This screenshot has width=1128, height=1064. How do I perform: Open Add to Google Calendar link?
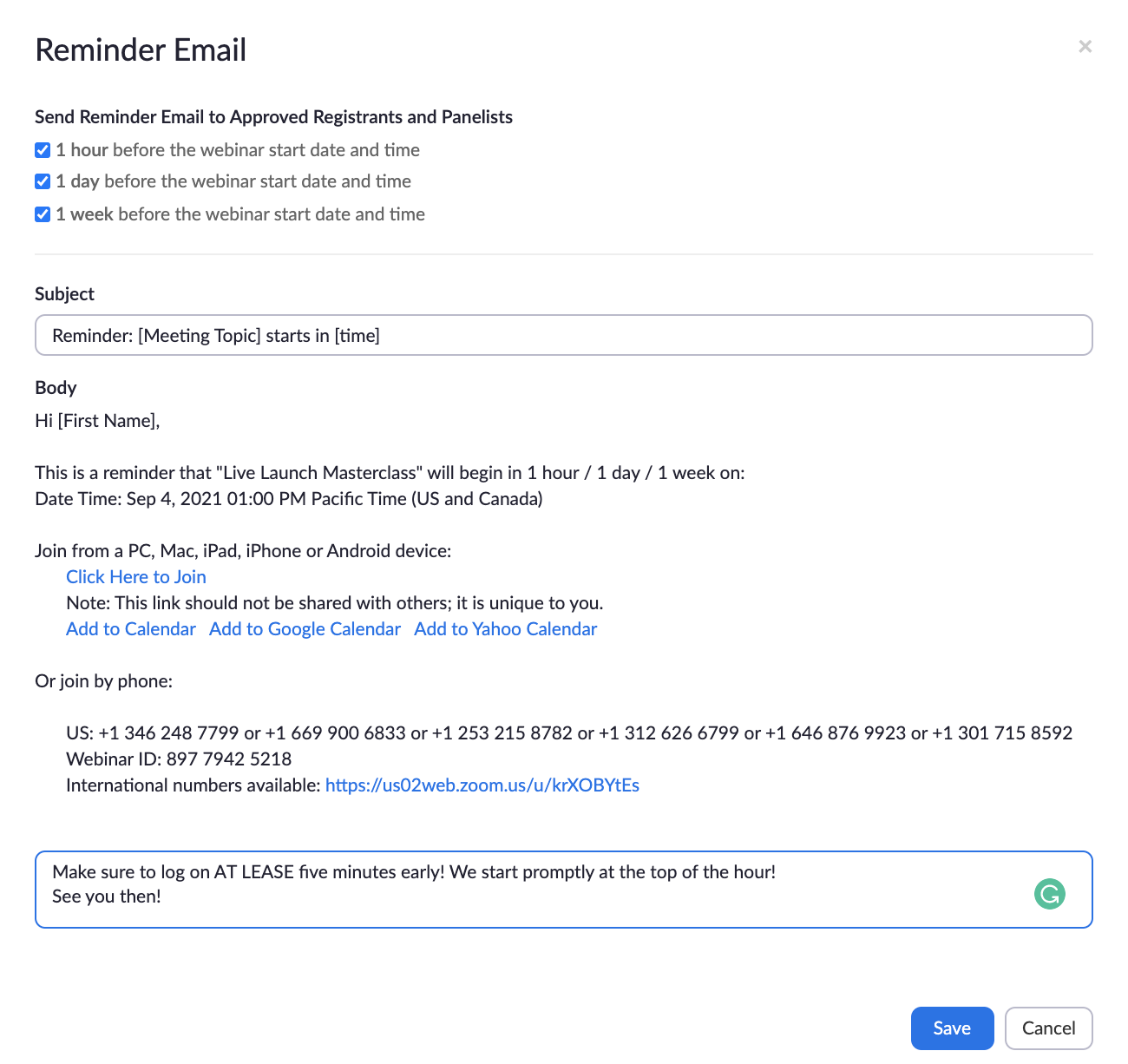pyautogui.click(x=305, y=629)
